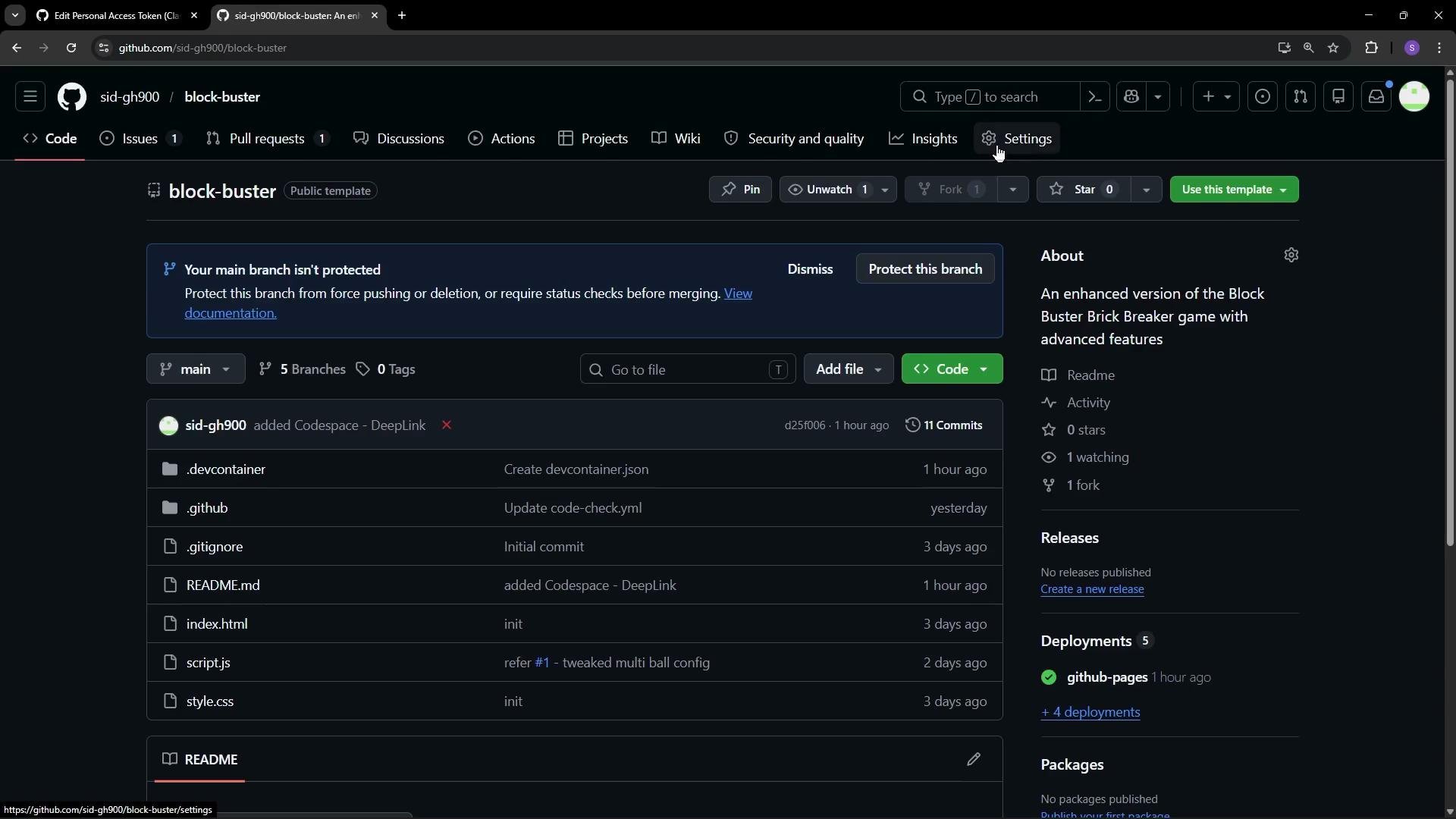The height and width of the screenshot is (819, 1456).
Task: View the 5 Branches list
Action: click(302, 369)
